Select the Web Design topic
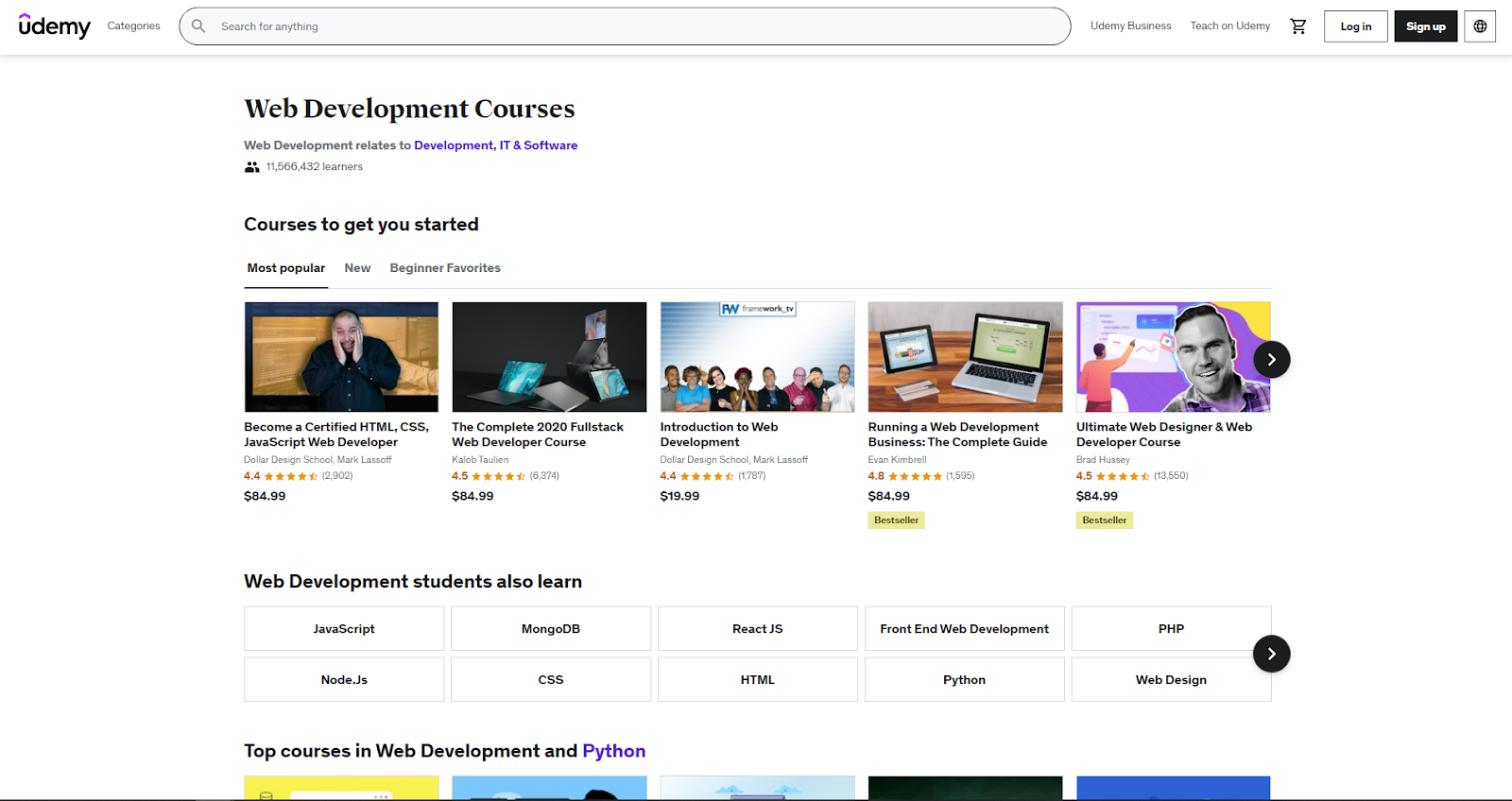This screenshot has height=801, width=1512. click(x=1172, y=680)
